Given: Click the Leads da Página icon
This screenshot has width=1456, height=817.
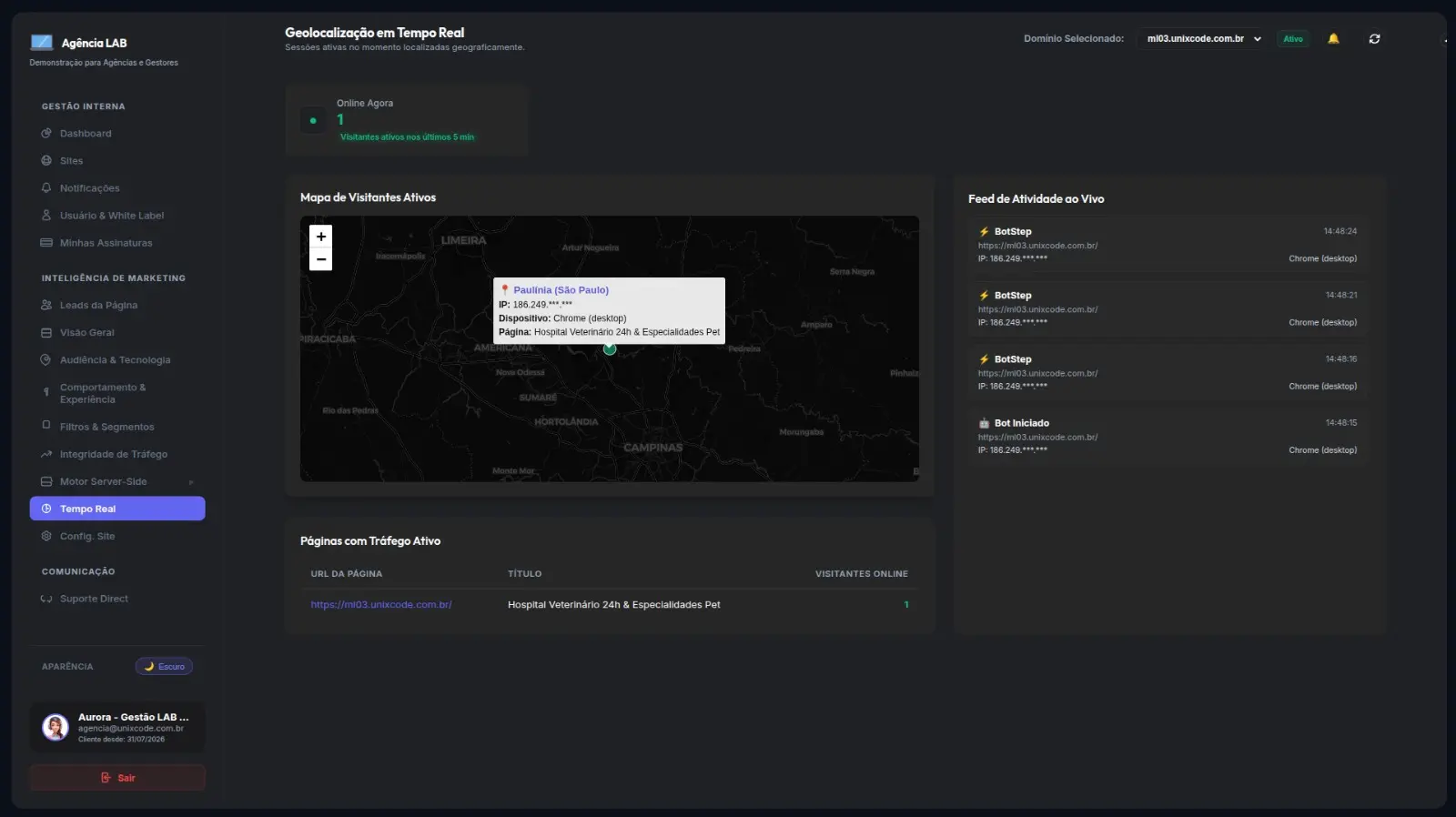Looking at the screenshot, I should tap(46, 306).
